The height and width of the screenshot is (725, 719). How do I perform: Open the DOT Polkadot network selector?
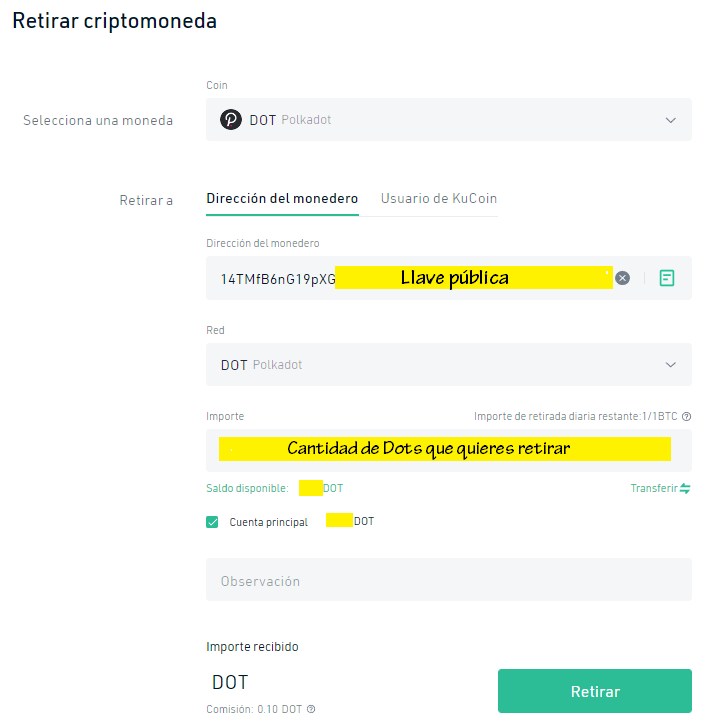point(449,365)
